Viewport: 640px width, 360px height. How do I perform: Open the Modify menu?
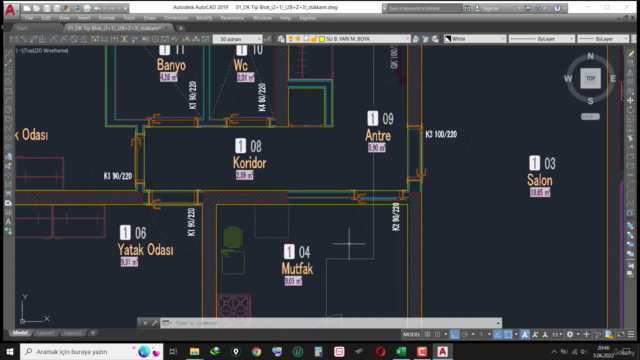204,18
